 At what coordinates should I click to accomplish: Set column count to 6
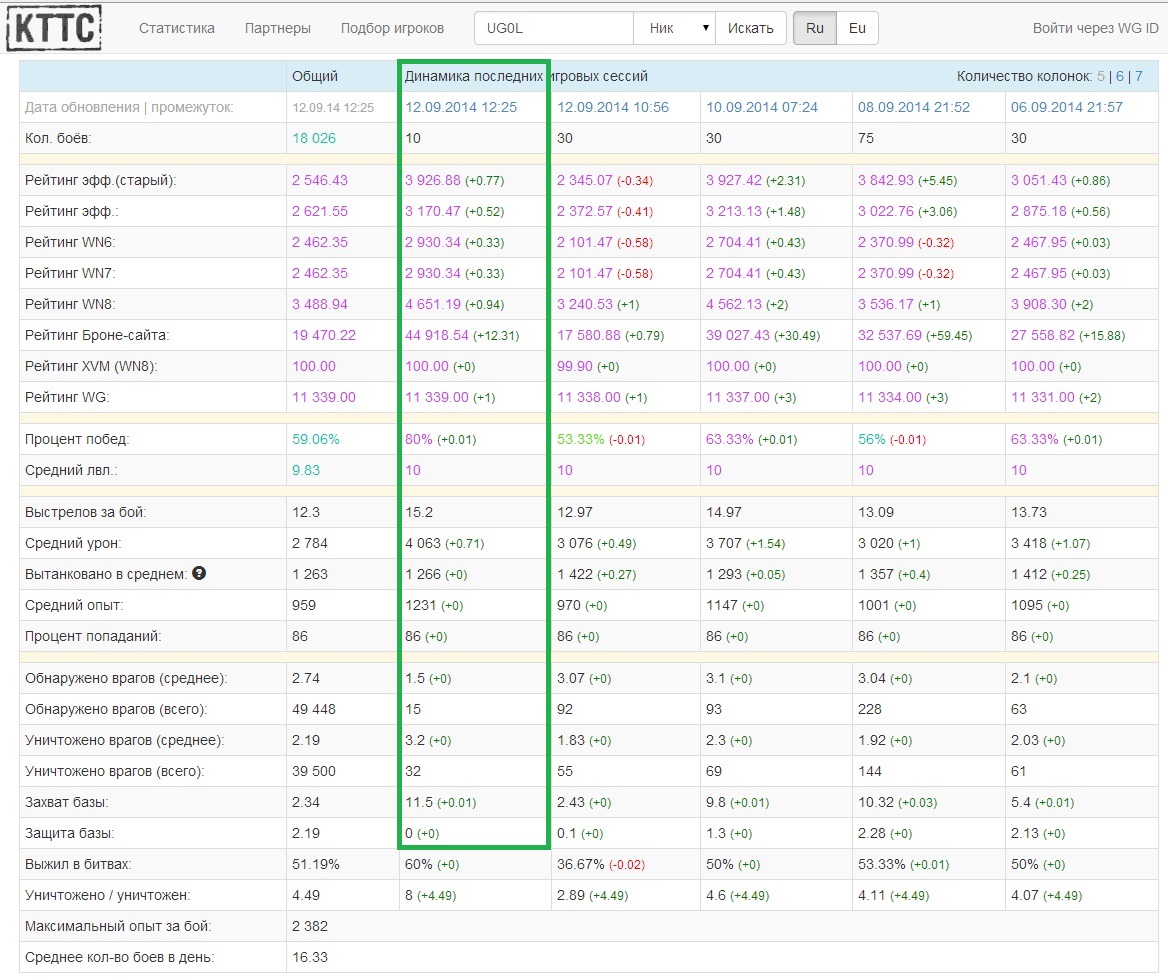(1120, 76)
